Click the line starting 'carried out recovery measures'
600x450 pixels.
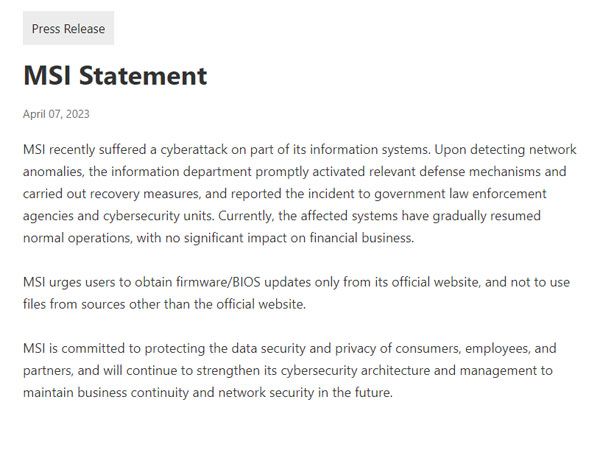point(285,194)
